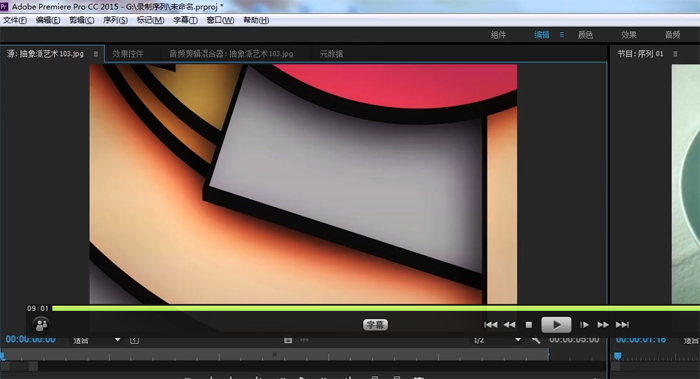Select the 源: 抽象派艺术103.jpg panel tab
Screen dimensions: 700x379
click(x=46, y=54)
